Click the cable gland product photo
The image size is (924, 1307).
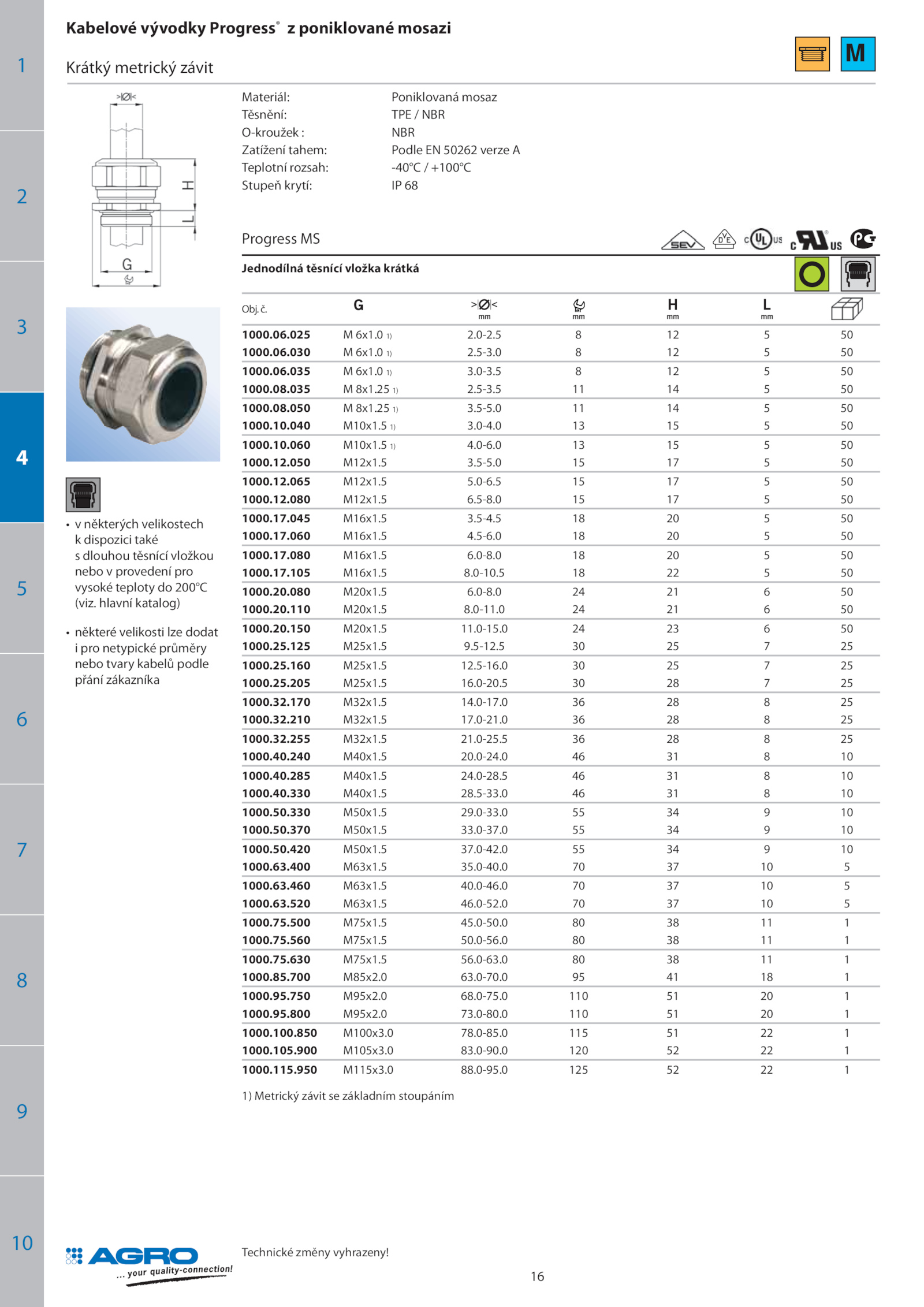(x=143, y=384)
